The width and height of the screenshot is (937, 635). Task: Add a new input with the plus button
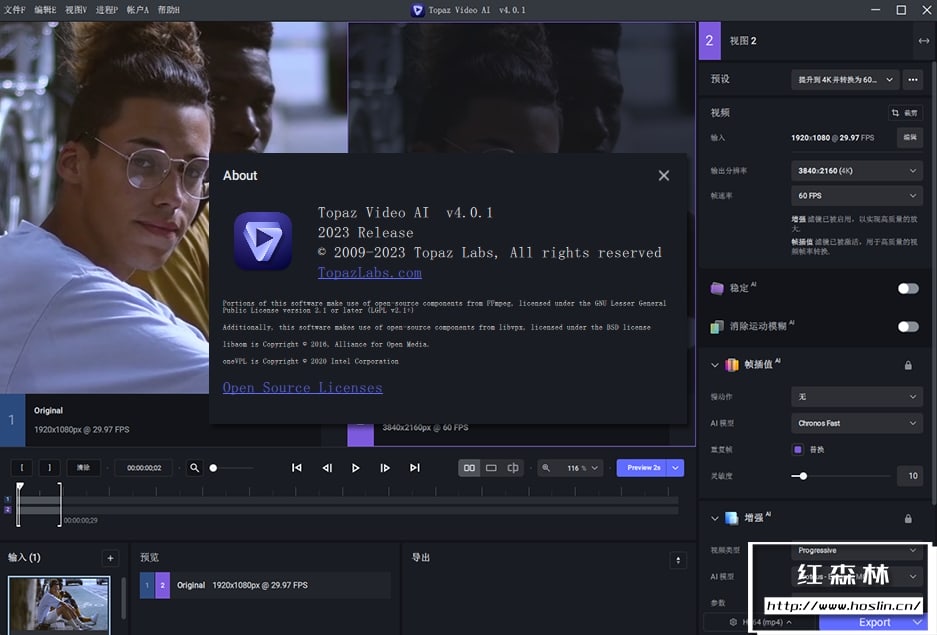click(x=111, y=559)
